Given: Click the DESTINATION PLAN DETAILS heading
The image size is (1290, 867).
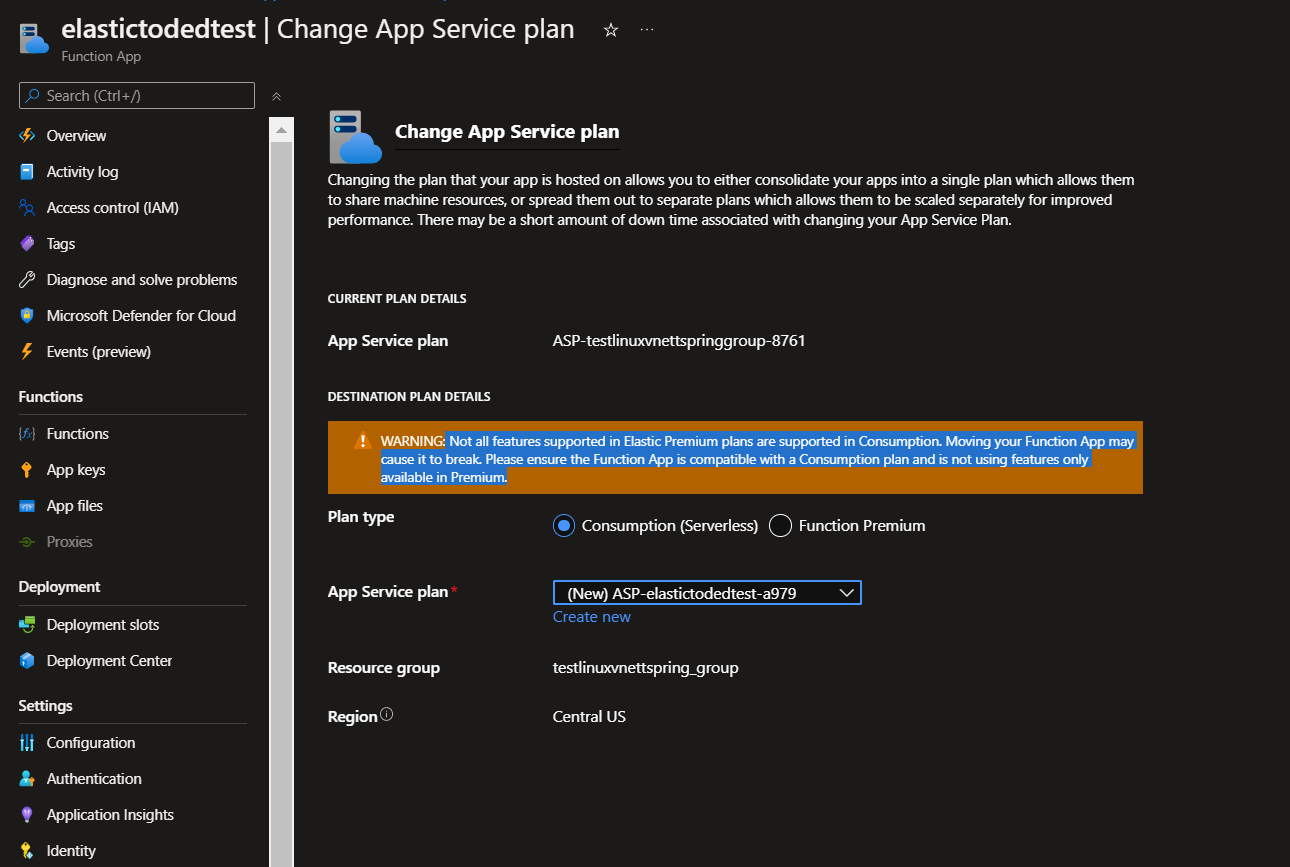Looking at the screenshot, I should point(409,397).
